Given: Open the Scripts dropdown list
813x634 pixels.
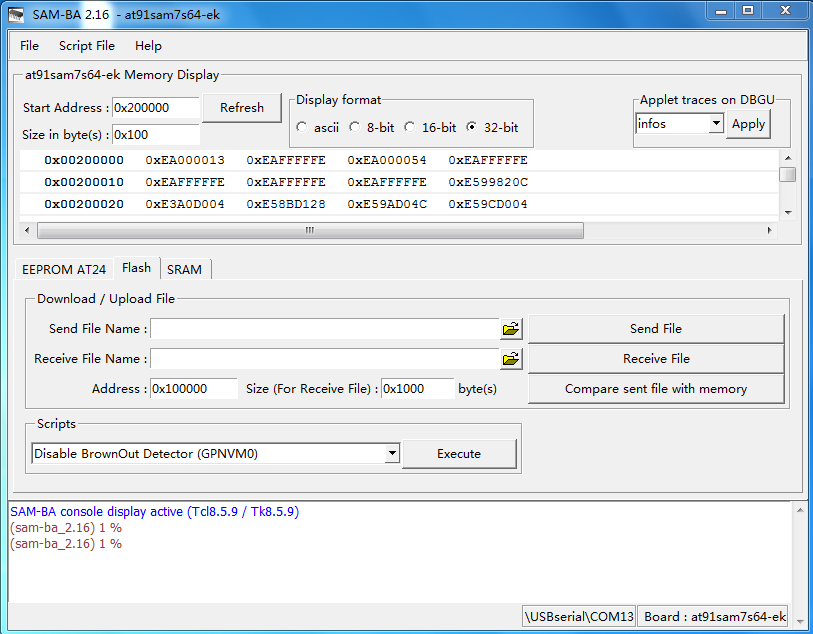Looking at the screenshot, I should (393, 454).
